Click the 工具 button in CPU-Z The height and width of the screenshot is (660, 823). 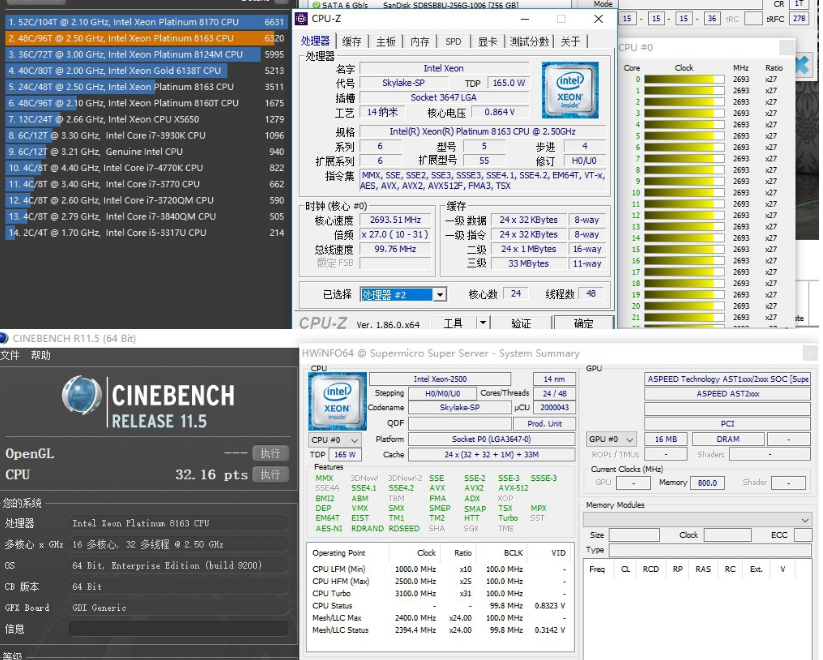point(453,322)
